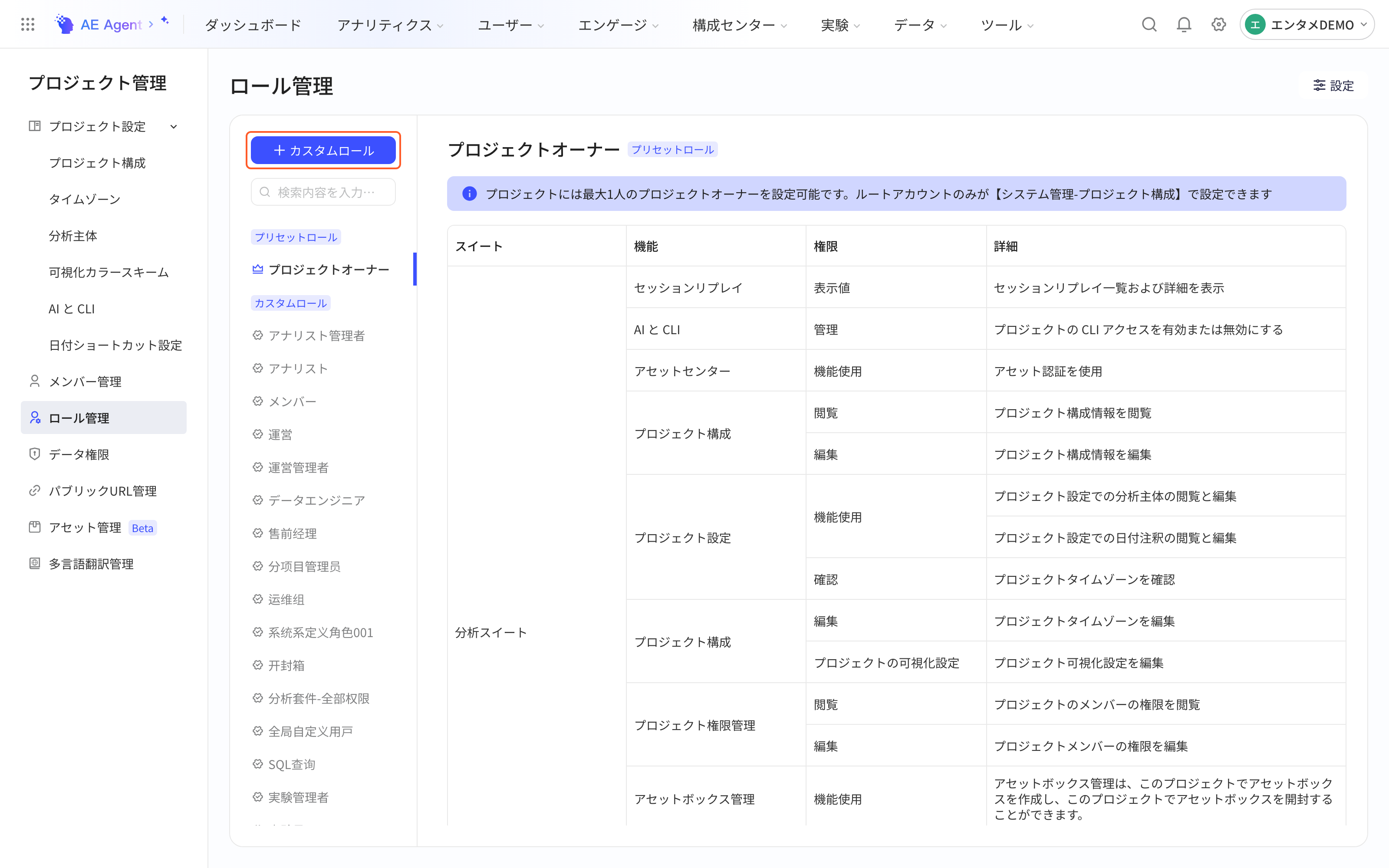Click the crown icon beside プロジェクトオーナー

(x=258, y=269)
